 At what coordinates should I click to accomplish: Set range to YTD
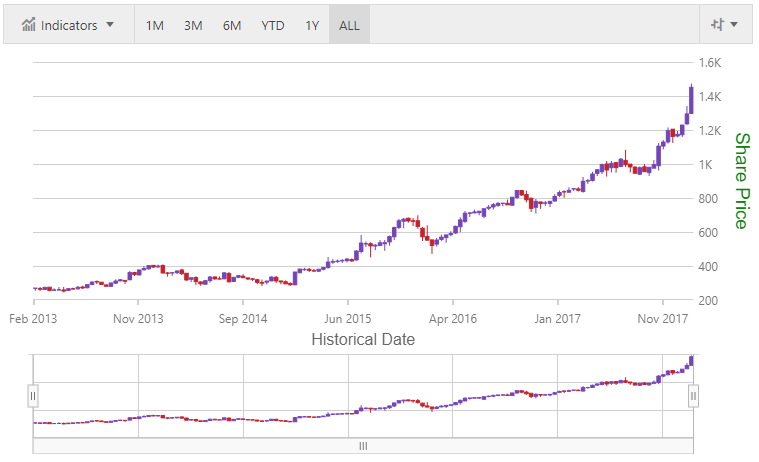[x=272, y=25]
